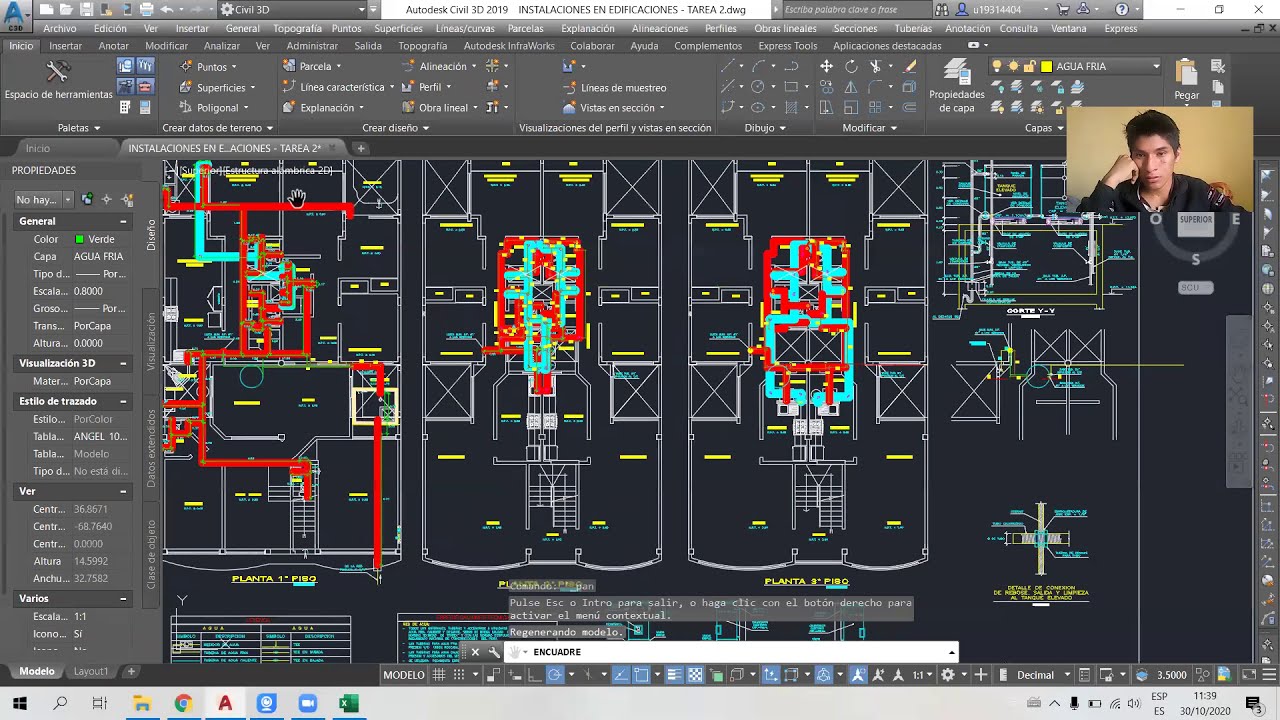Toggle the grid display in status bar
The width and height of the screenshot is (1280, 720).
click(x=438, y=675)
